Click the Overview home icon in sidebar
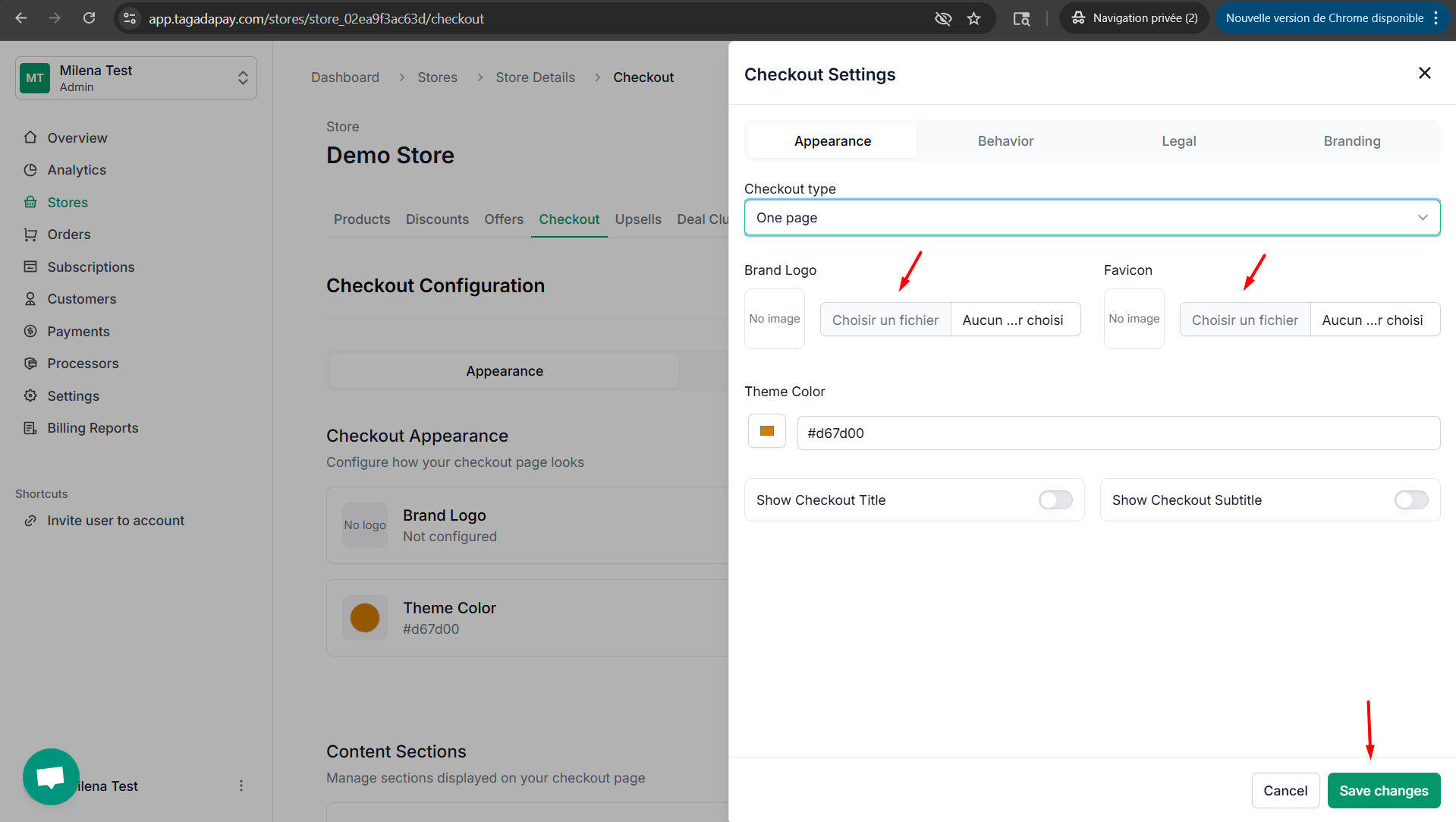Image resolution: width=1456 pixels, height=822 pixels. [x=30, y=137]
